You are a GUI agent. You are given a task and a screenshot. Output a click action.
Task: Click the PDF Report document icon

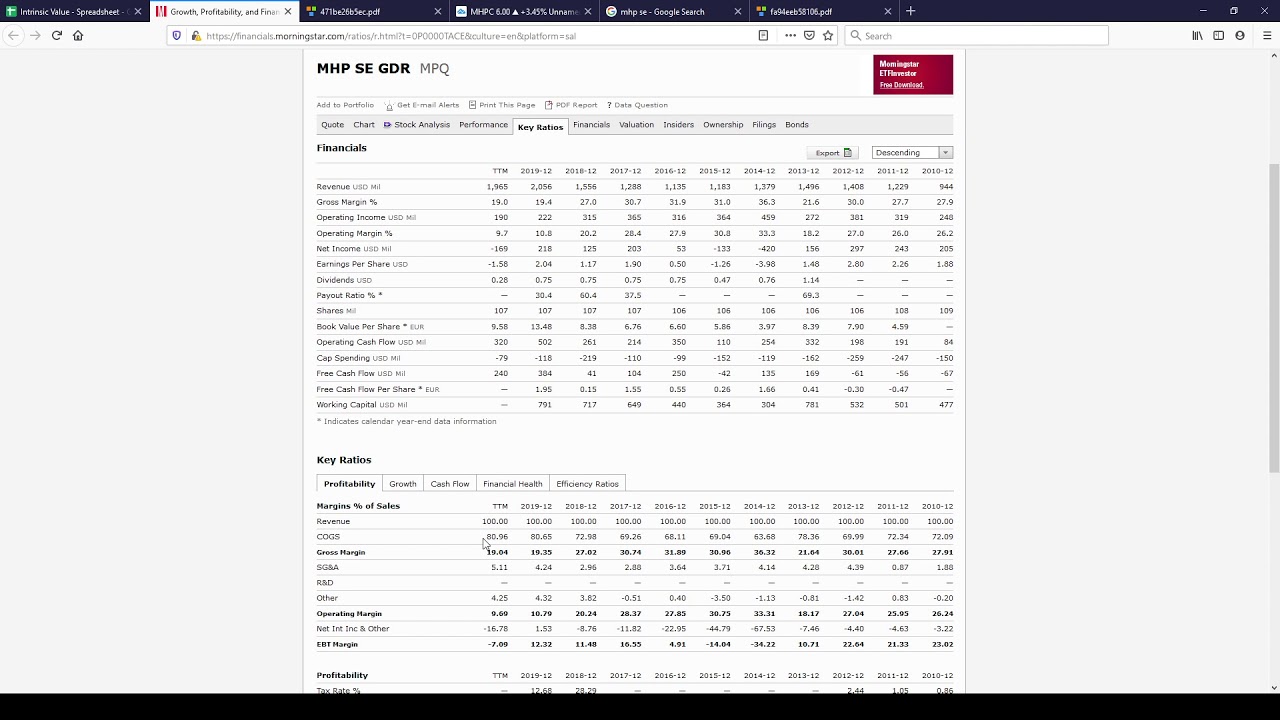[x=548, y=105]
